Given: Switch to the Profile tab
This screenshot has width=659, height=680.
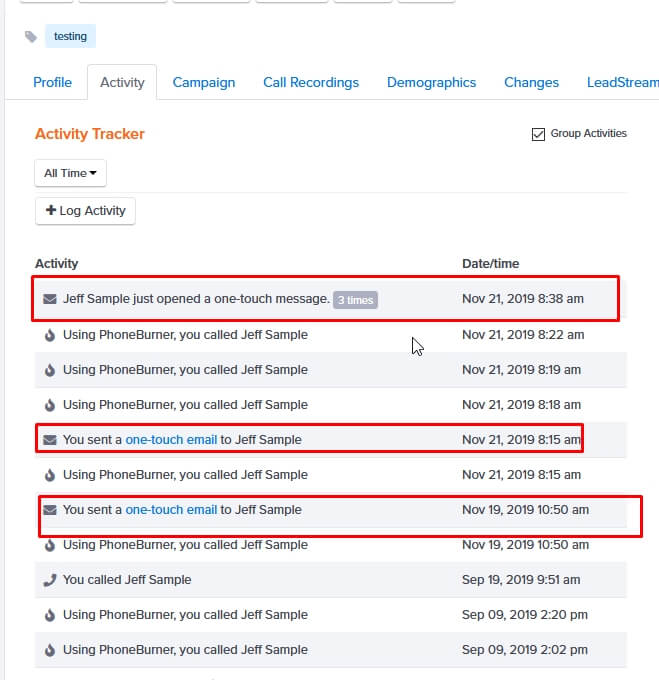Looking at the screenshot, I should (52, 82).
